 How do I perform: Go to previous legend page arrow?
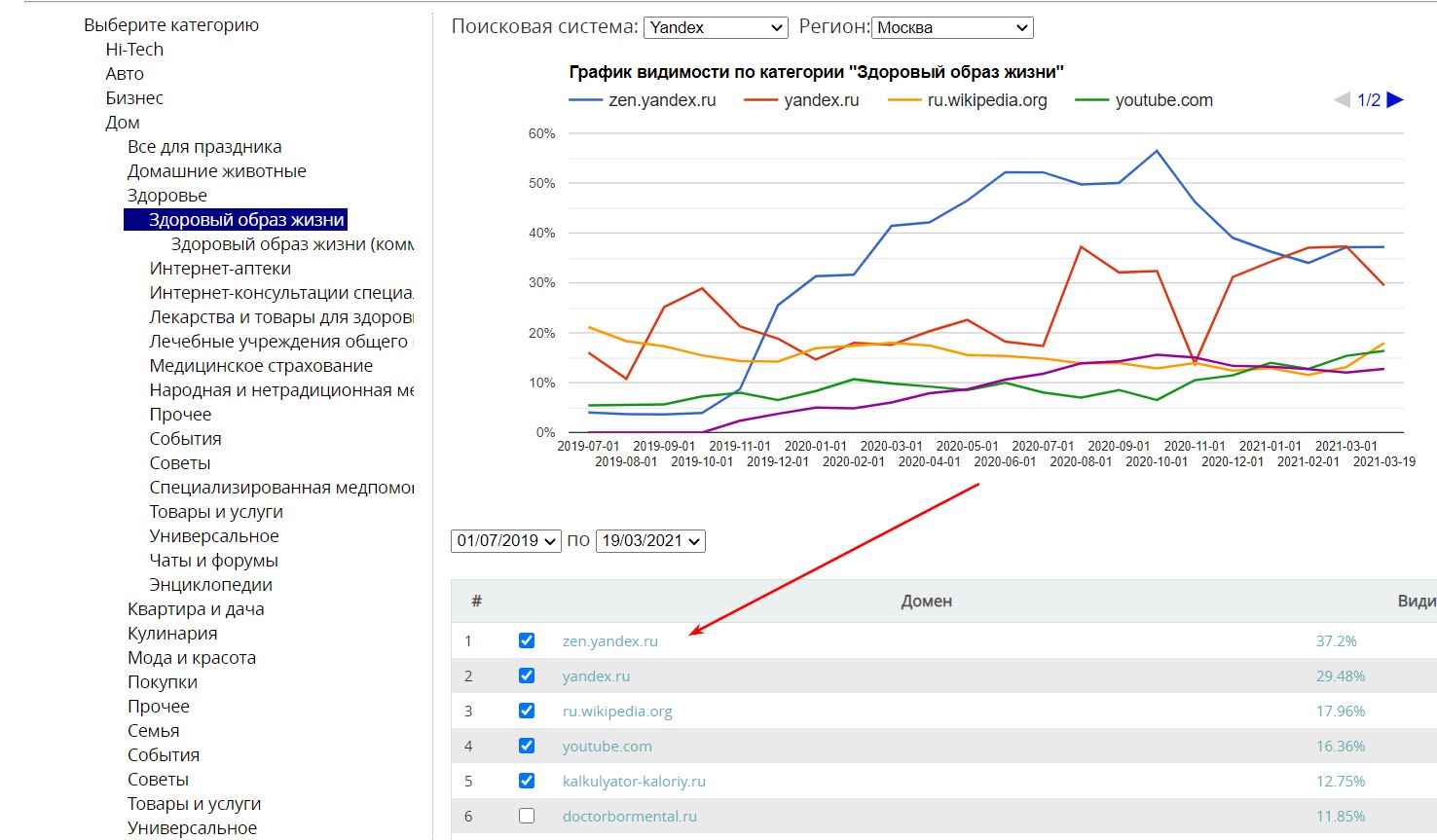(1342, 99)
